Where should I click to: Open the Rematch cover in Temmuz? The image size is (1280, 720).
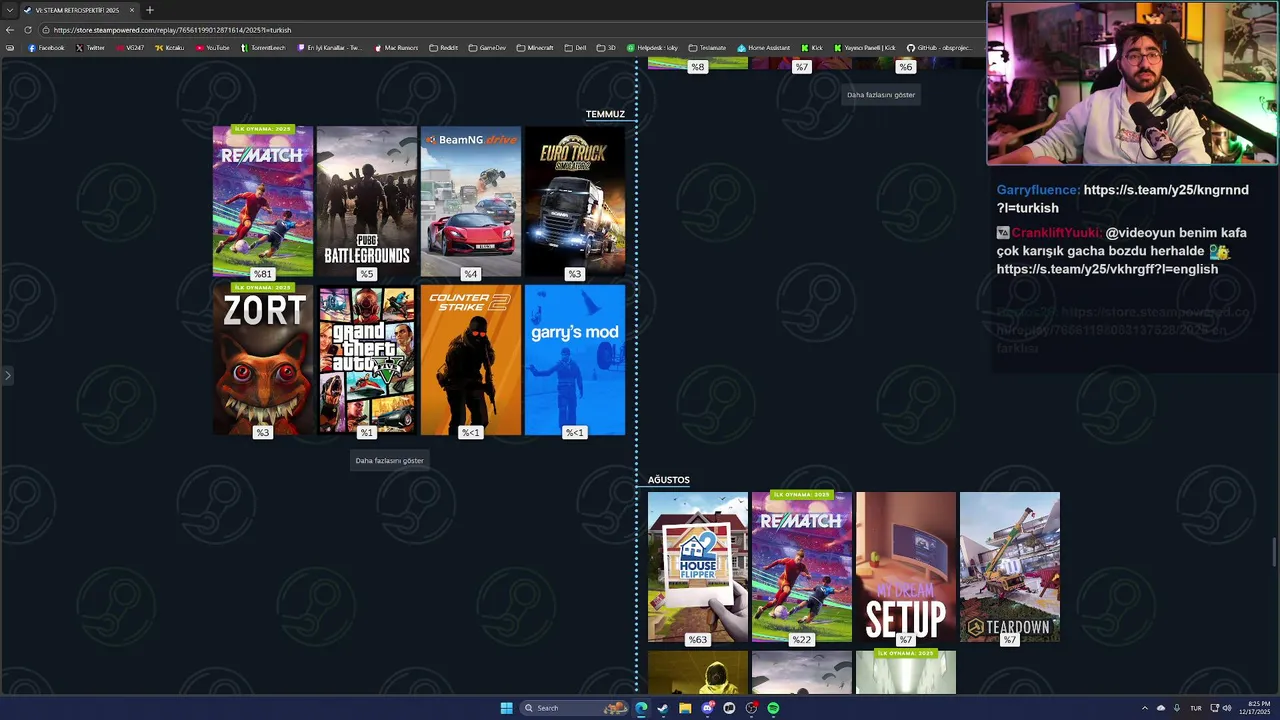click(263, 201)
